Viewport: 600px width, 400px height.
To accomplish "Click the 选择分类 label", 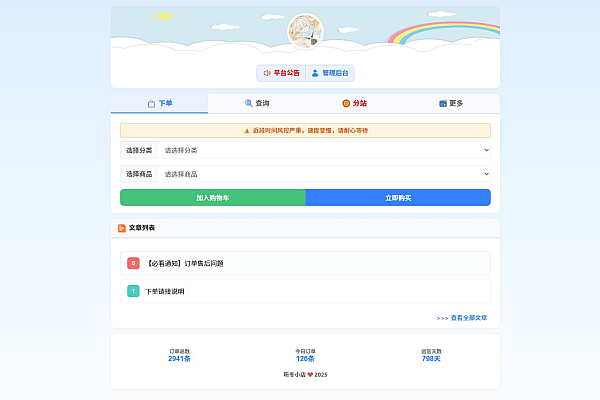I will pos(139,150).
